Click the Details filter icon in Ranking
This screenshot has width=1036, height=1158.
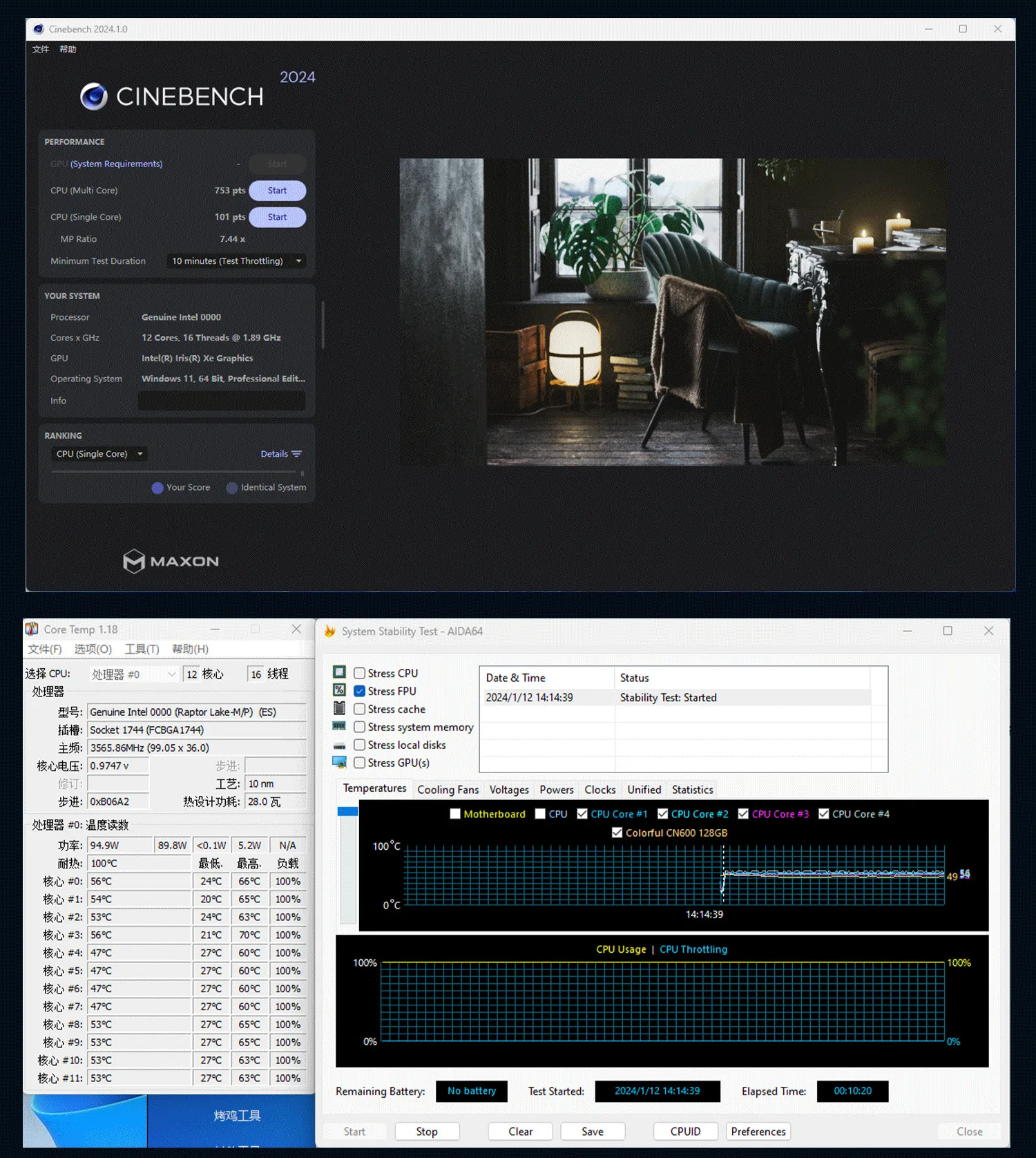(x=297, y=454)
